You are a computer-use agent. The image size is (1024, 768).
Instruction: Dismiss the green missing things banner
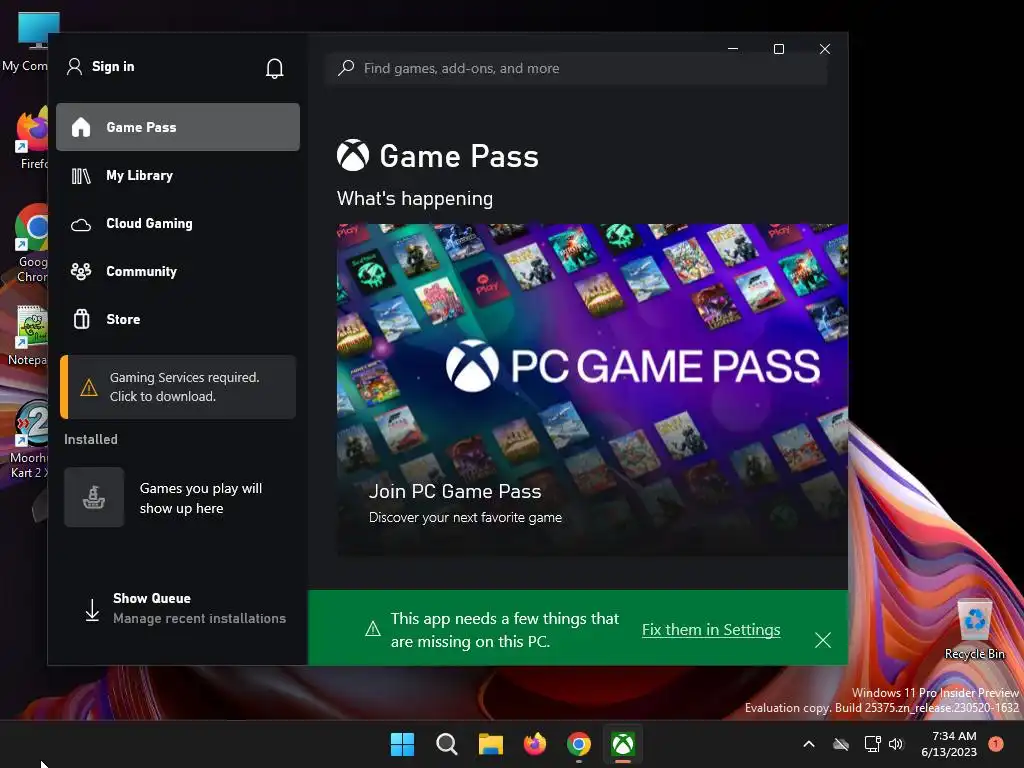[x=823, y=640]
